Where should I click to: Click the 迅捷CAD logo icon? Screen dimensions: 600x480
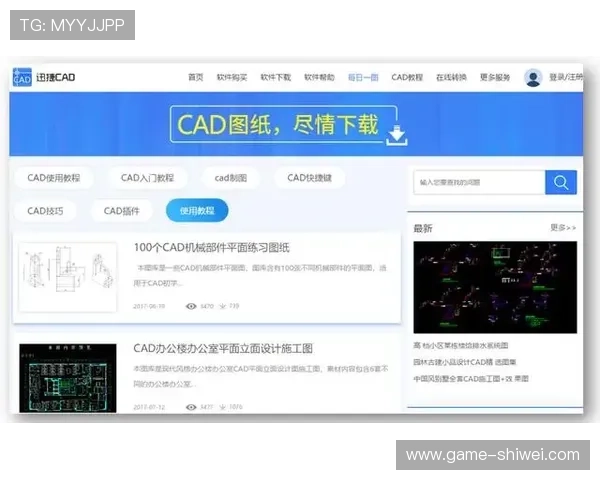22,77
